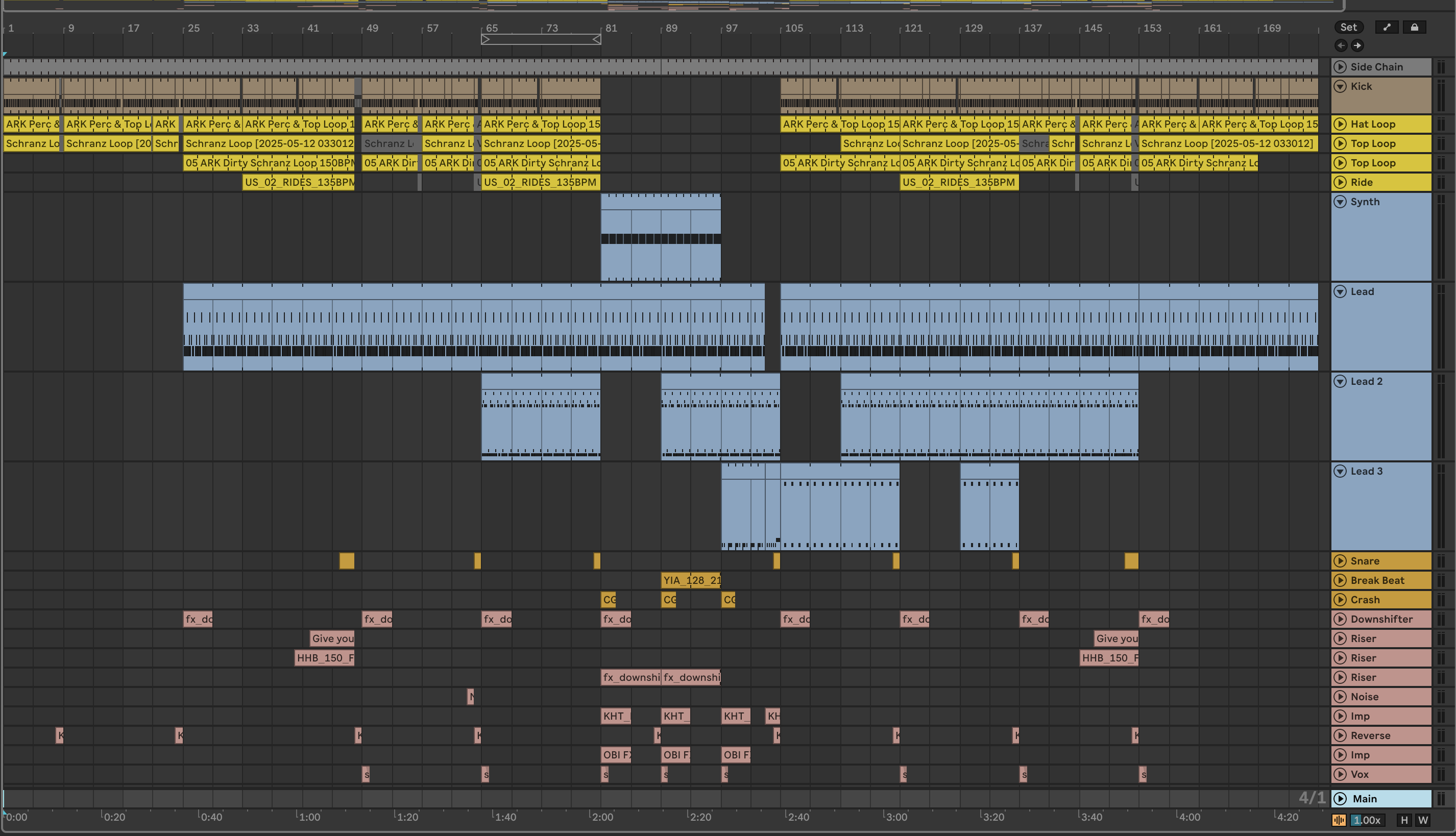Toggle the orange waveform display button
Viewport: 1456px width, 836px height.
tap(1339, 820)
